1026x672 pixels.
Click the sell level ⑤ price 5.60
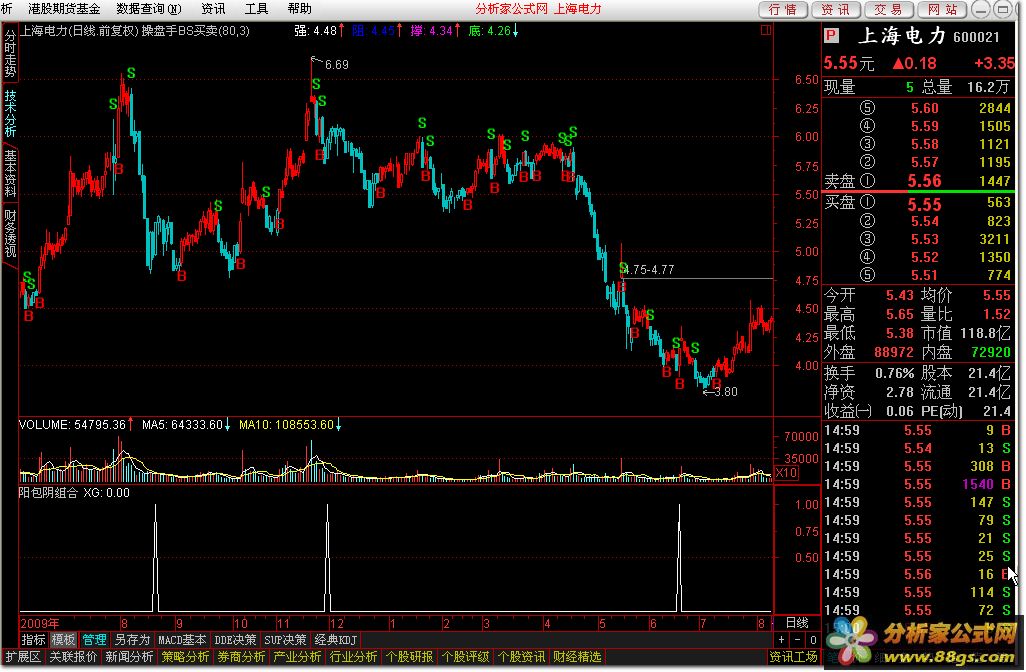pyautogui.click(x=925, y=109)
